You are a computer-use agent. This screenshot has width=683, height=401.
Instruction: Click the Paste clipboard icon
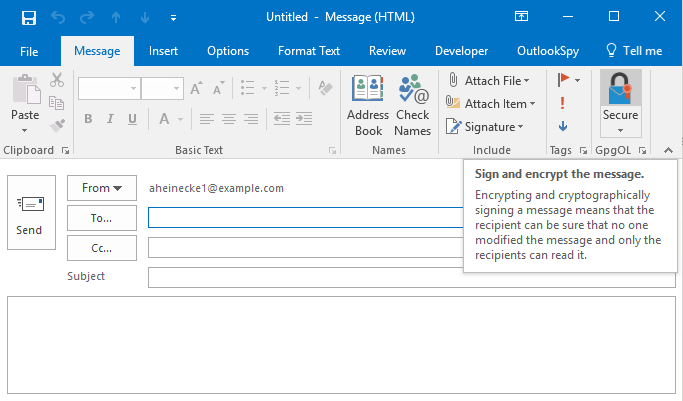pyautogui.click(x=25, y=92)
